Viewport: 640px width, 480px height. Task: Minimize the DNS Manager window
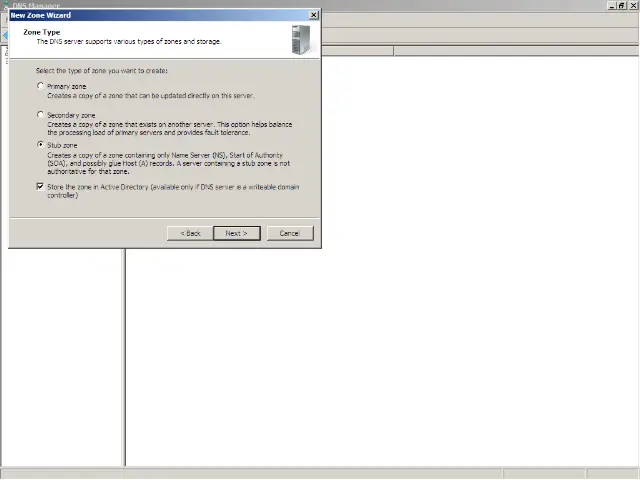(x=611, y=5)
